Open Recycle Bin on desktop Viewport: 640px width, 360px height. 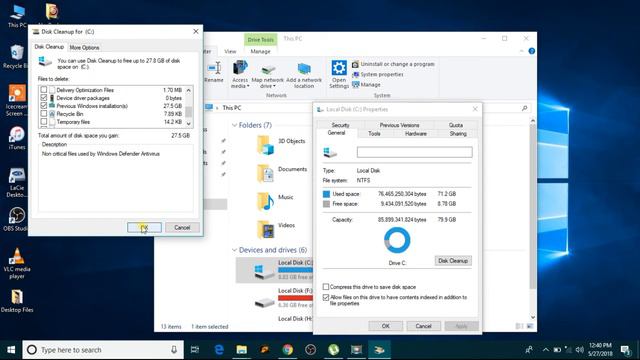click(15, 56)
